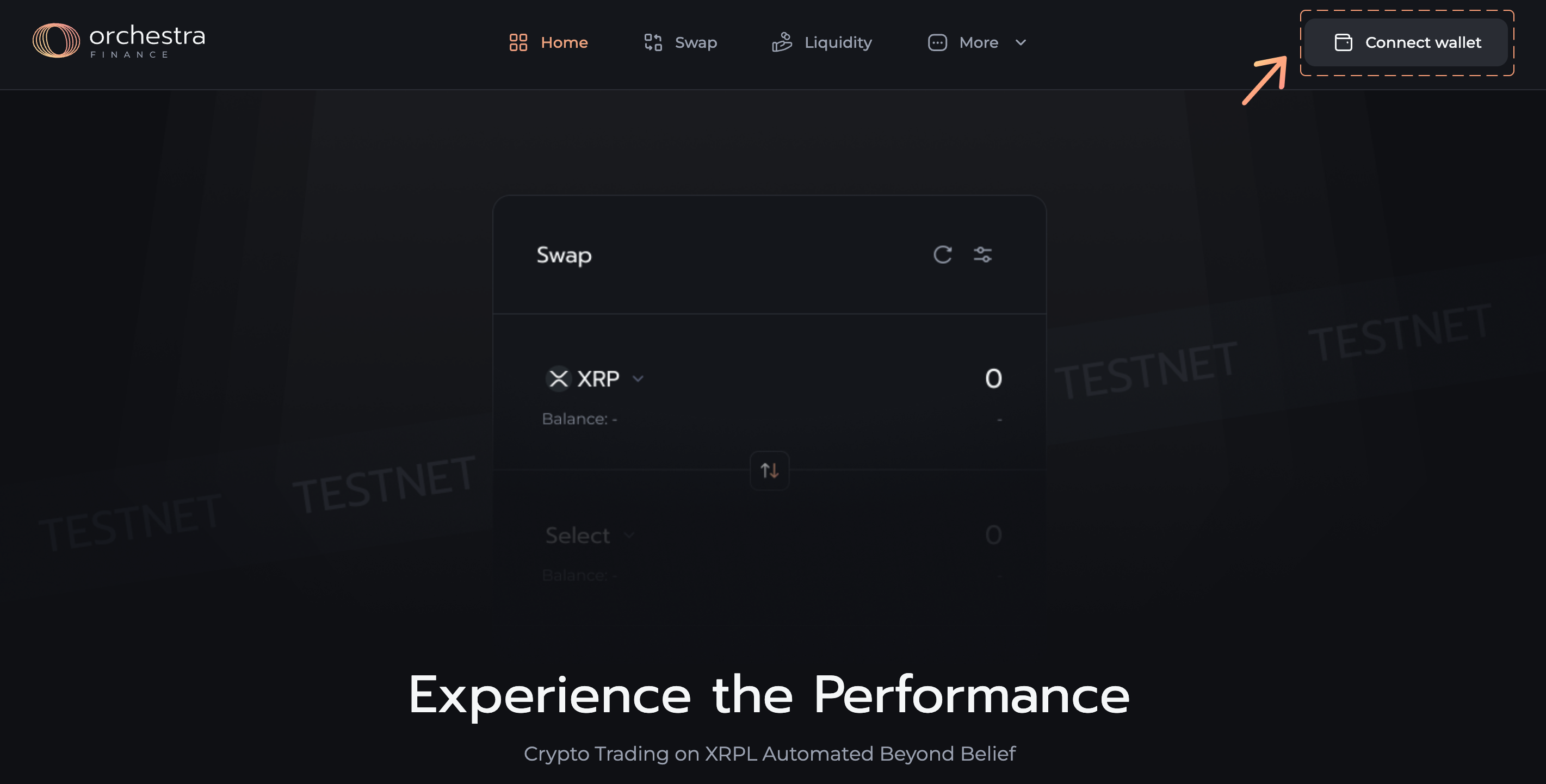This screenshot has height=784, width=1546.
Task: Open swap settings sliders icon
Action: click(x=982, y=255)
